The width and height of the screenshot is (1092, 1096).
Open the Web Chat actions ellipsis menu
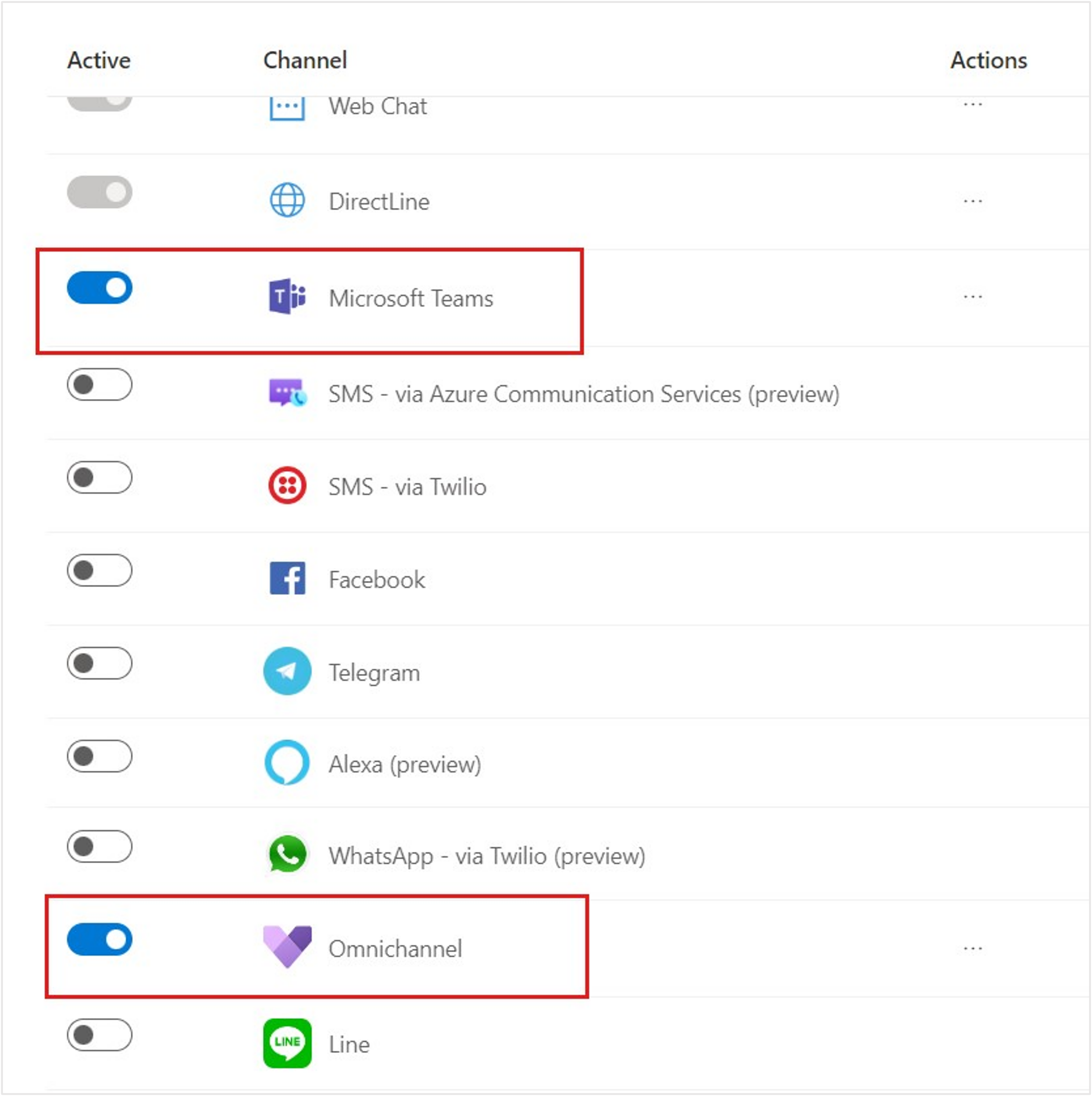[972, 104]
